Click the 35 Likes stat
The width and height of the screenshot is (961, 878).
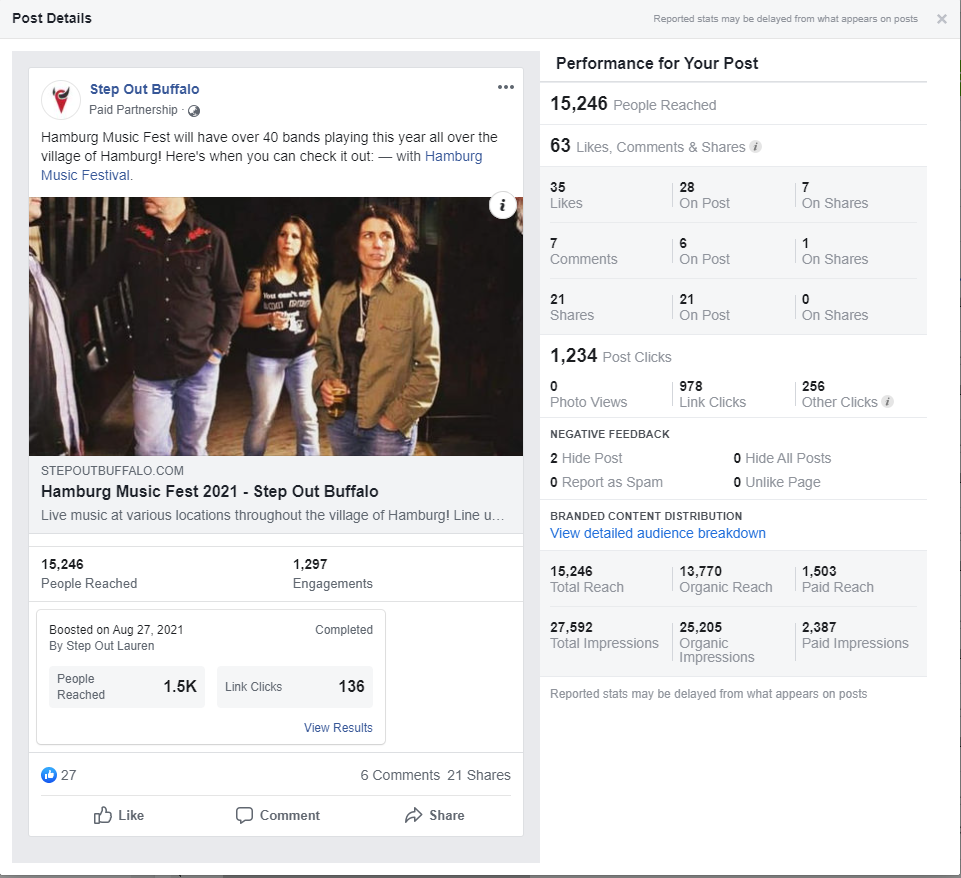pos(566,195)
